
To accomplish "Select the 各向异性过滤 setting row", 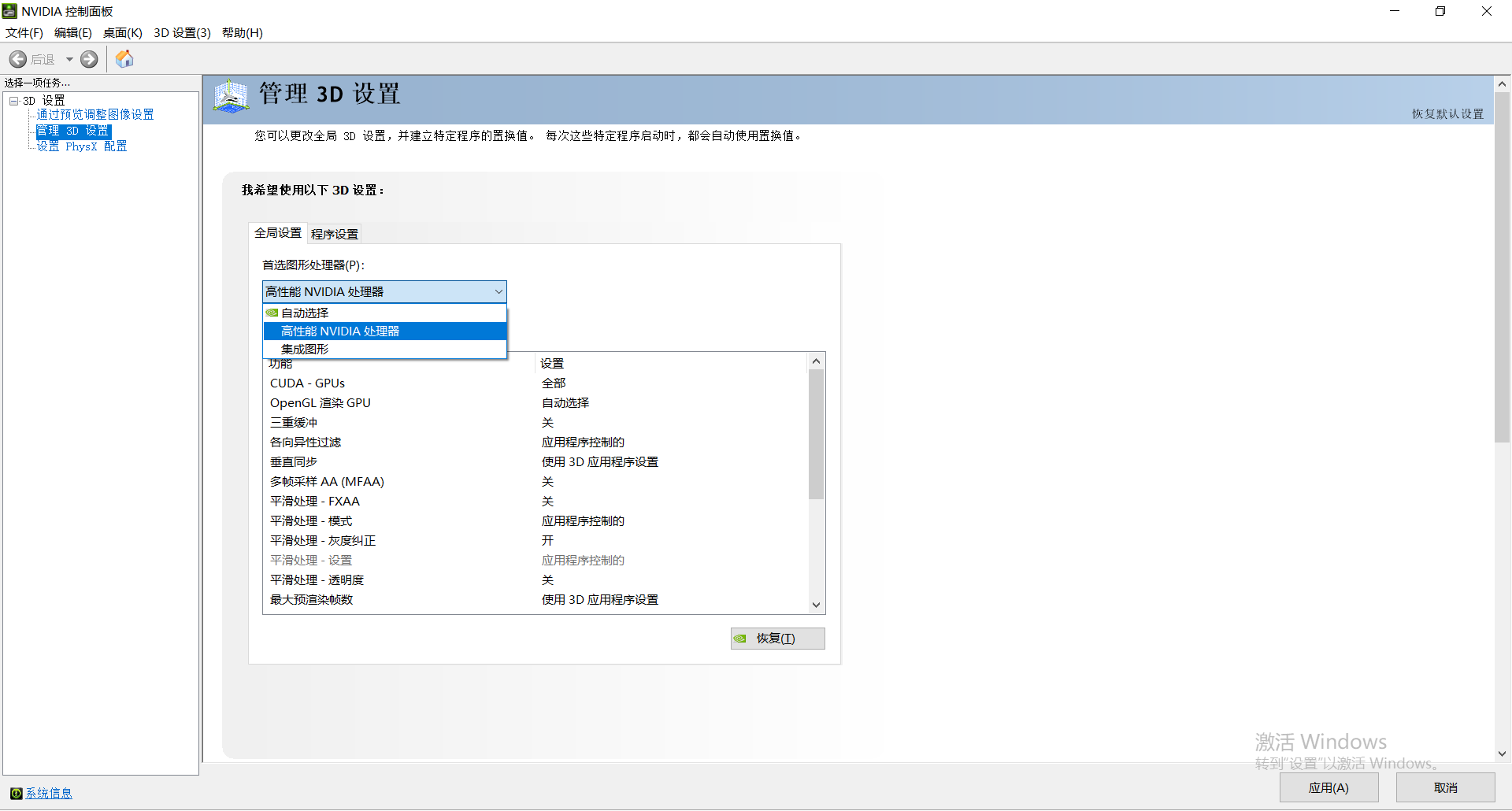I will pyautogui.click(x=535, y=443).
